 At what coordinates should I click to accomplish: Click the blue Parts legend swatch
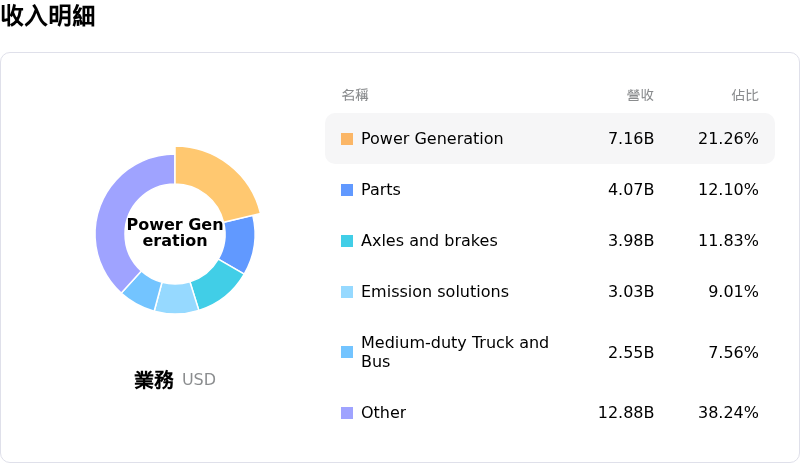coord(347,190)
